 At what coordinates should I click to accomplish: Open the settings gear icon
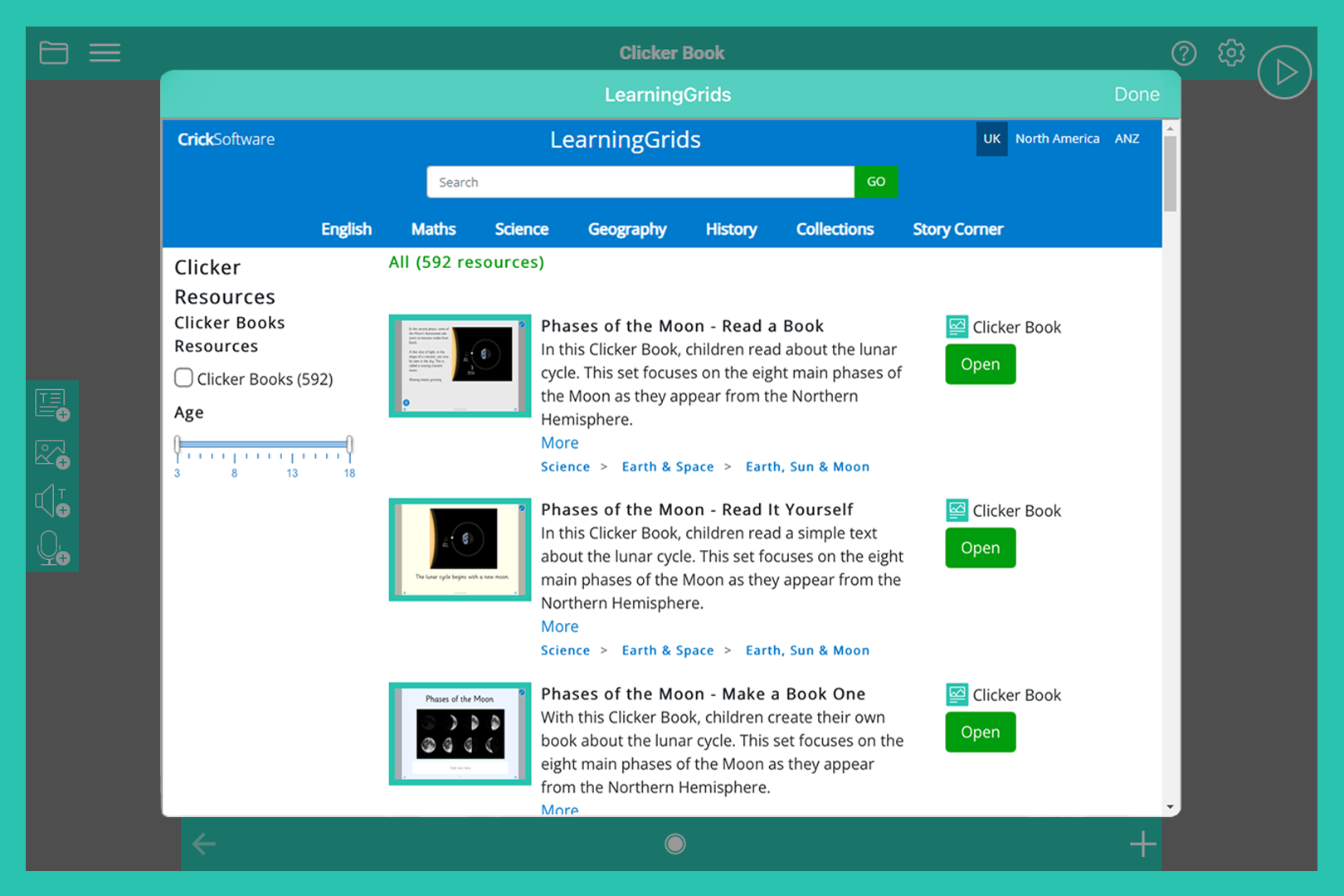1230,53
